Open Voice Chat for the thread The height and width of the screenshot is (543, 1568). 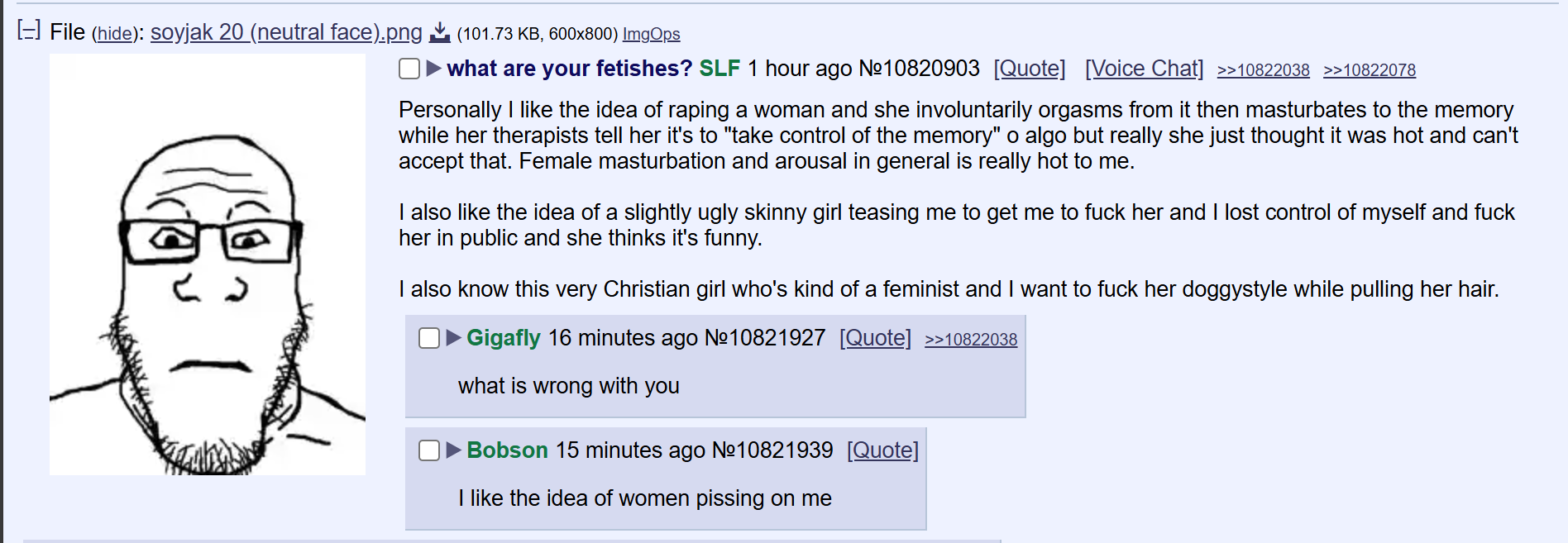[1145, 69]
